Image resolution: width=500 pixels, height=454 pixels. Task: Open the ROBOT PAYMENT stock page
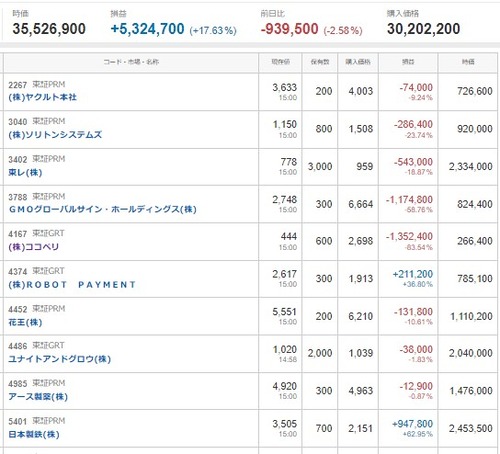(x=72, y=285)
